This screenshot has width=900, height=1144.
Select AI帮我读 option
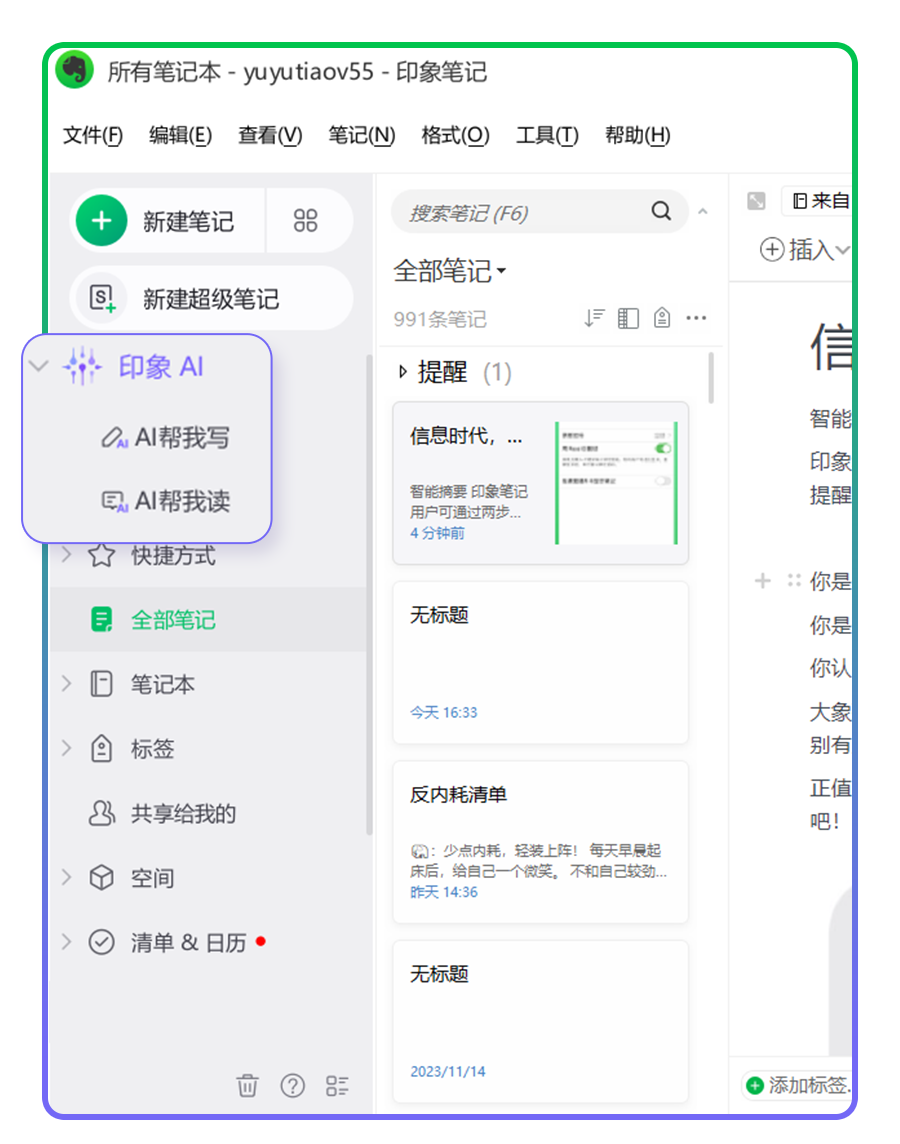tap(166, 501)
